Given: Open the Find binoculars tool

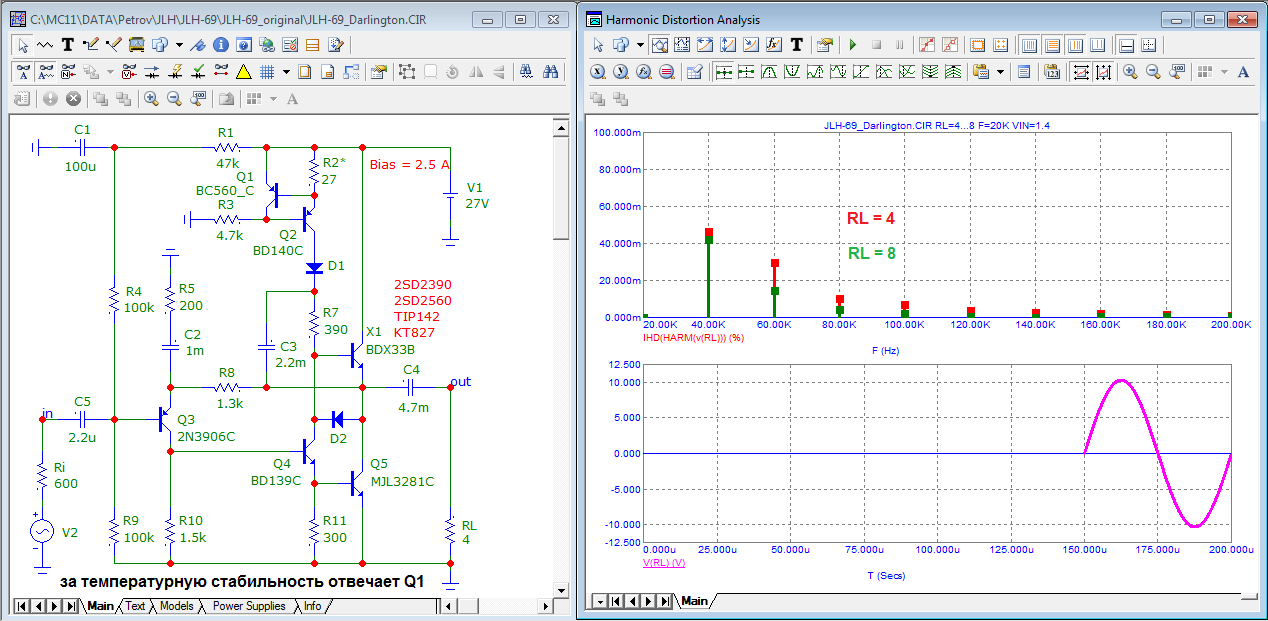Looking at the screenshot, I should click(549, 72).
